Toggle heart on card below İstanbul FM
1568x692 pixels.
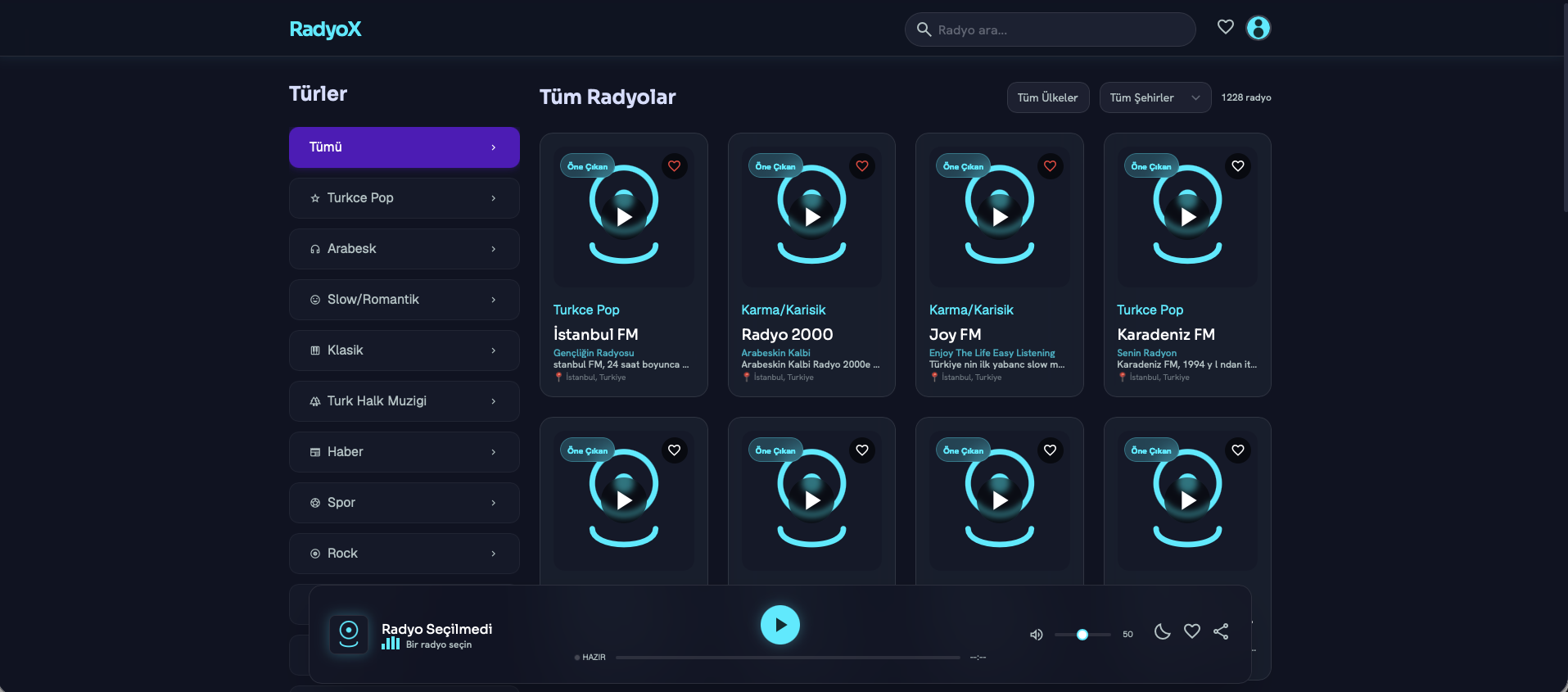coord(675,450)
